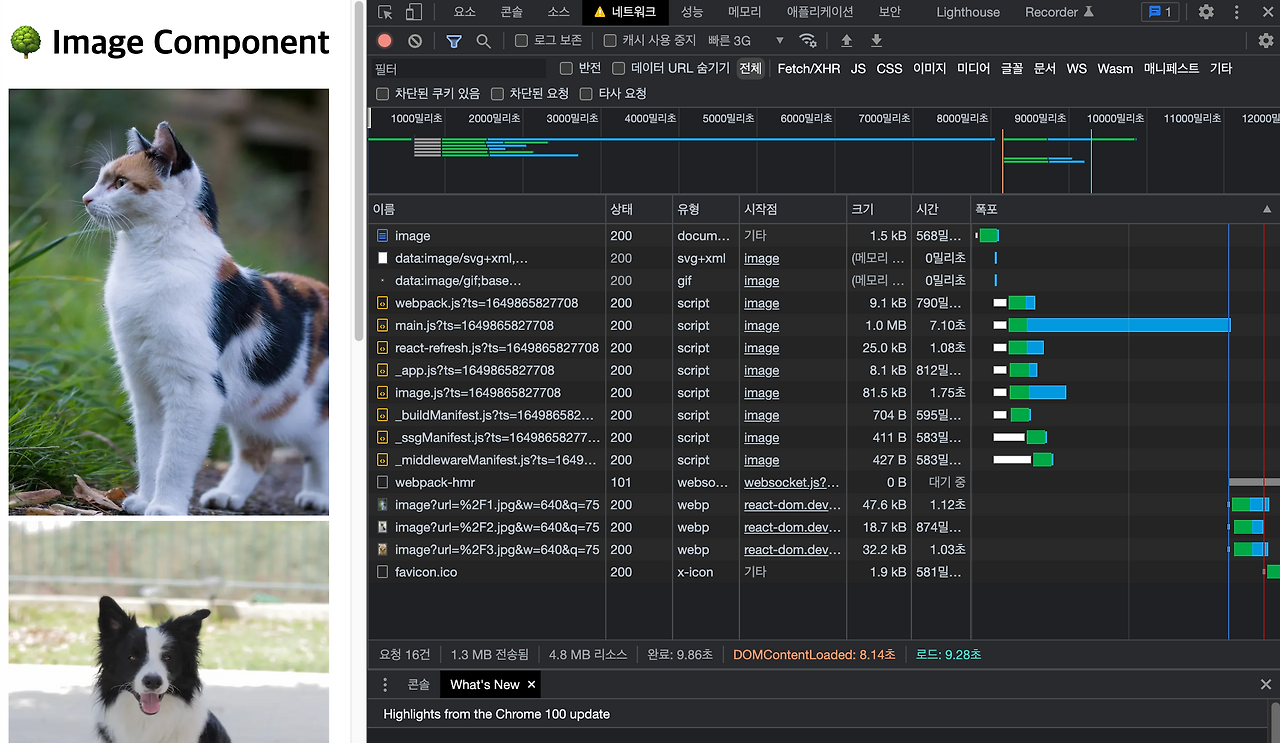Click the cat photo on the page
This screenshot has width=1280, height=743.
(x=169, y=302)
